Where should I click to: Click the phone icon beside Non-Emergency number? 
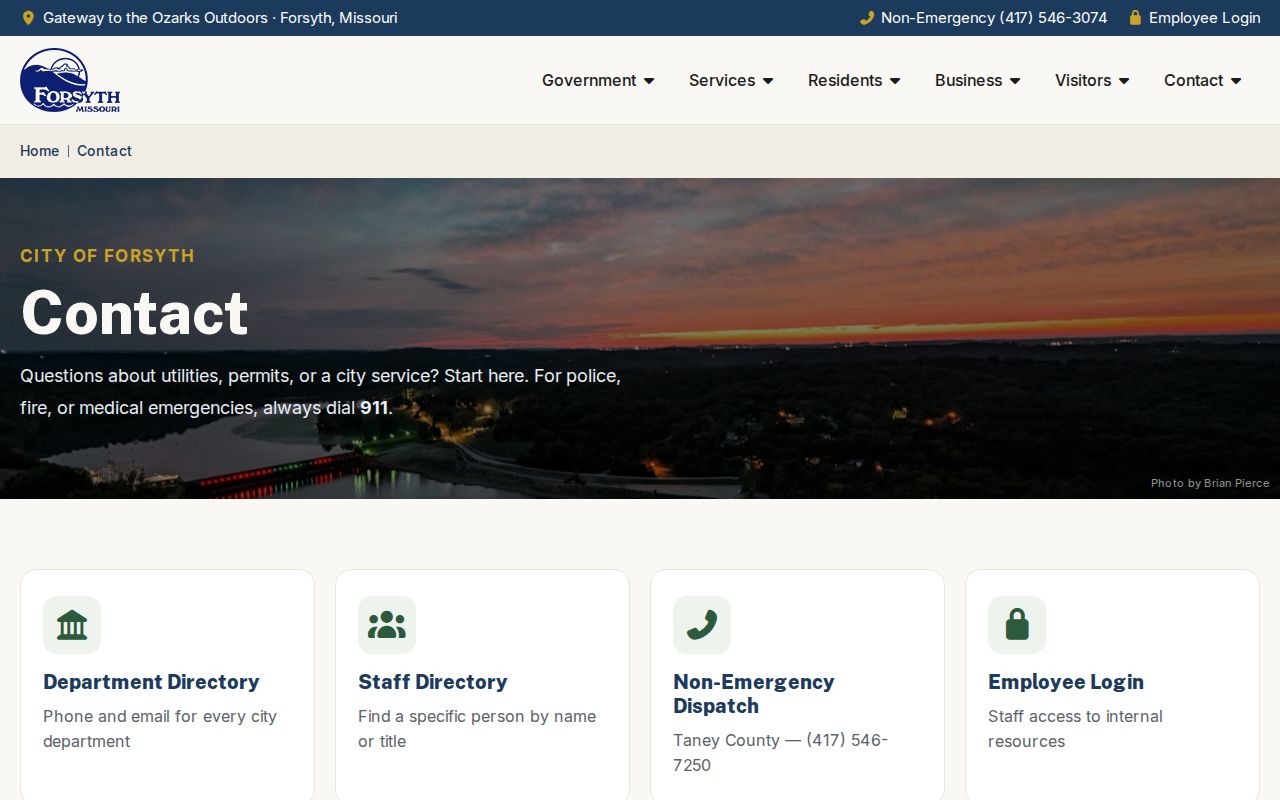(x=867, y=18)
